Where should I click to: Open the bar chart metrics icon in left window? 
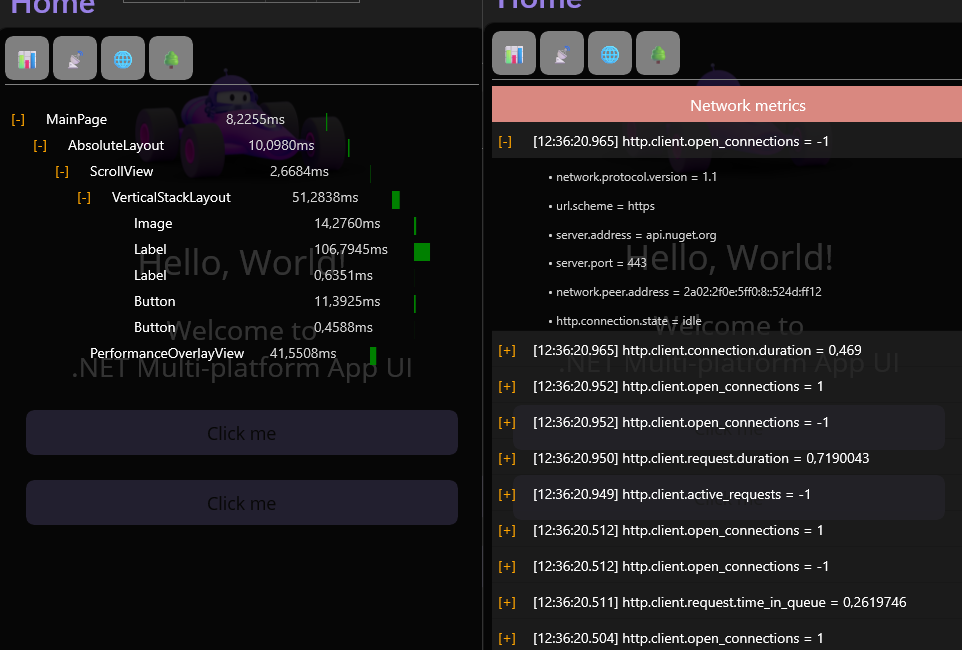(27, 58)
